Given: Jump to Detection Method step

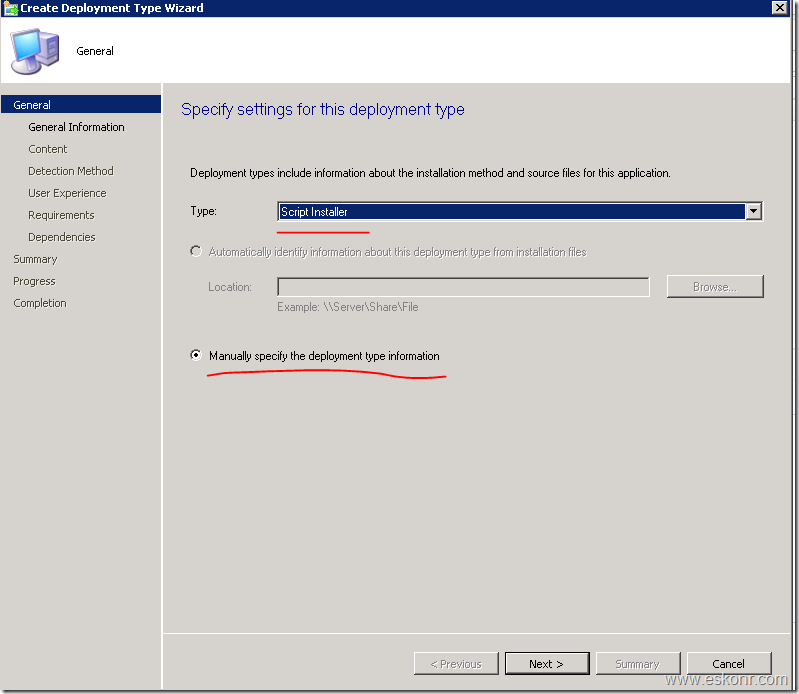Looking at the screenshot, I should point(71,171).
